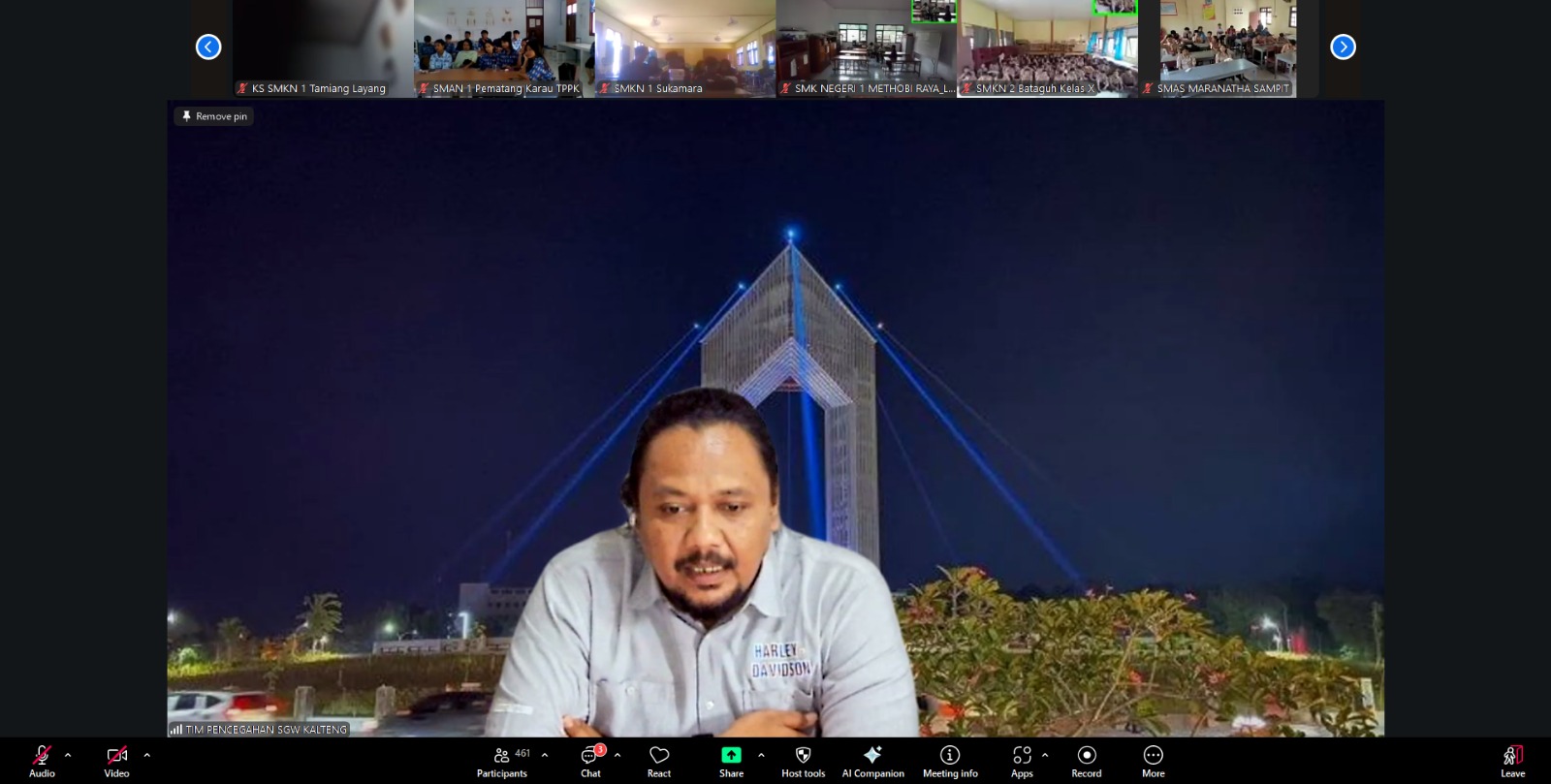Viewport: 1551px width, 784px height.
Task: Click the green Share screen icon
Action: click(x=731, y=756)
